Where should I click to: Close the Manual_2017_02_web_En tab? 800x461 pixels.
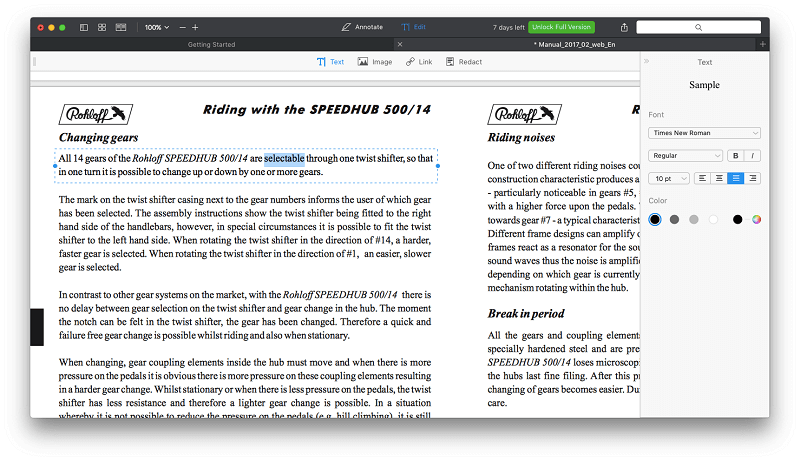pos(400,44)
